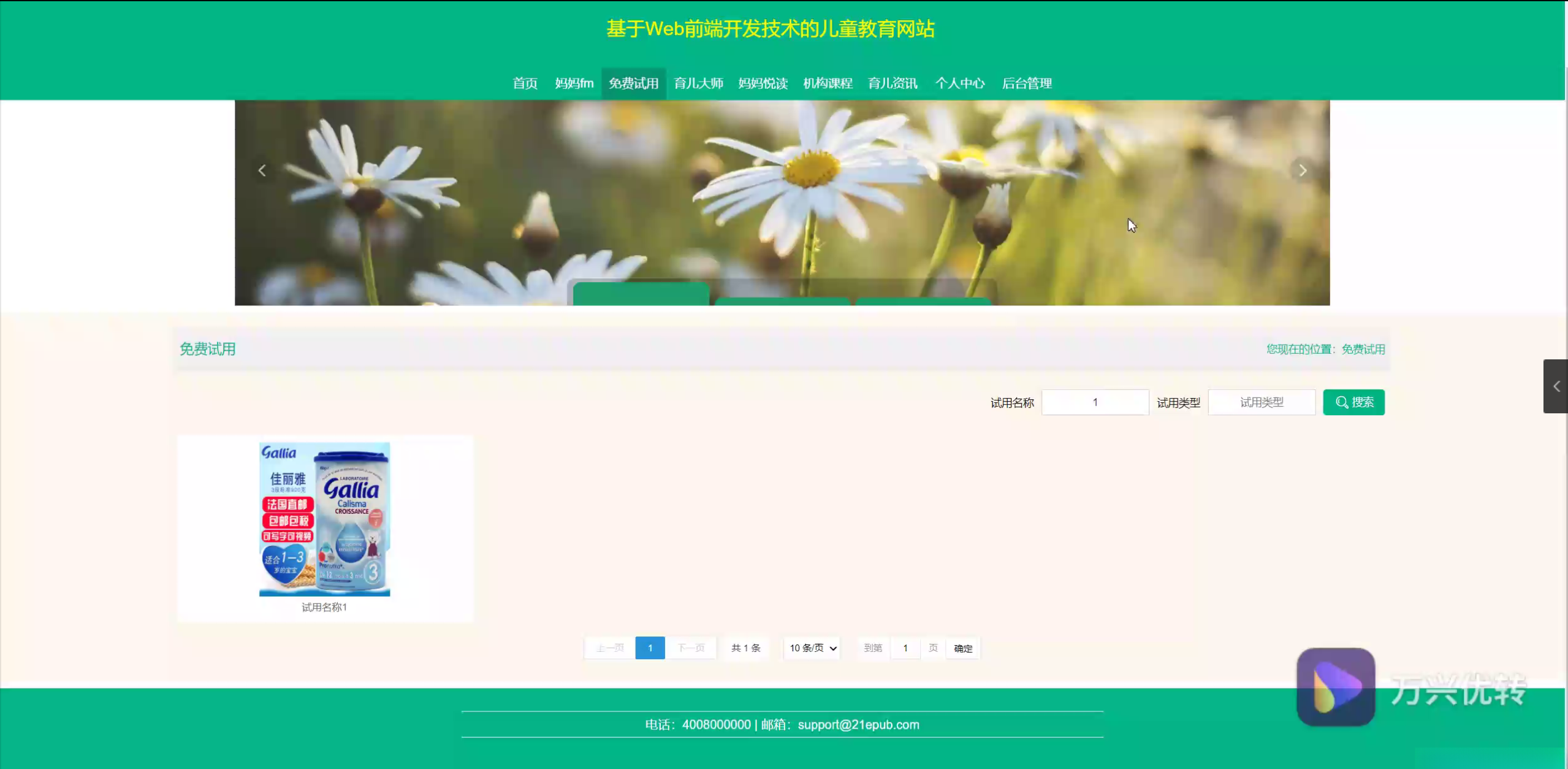Viewport: 1568px width, 769px height.
Task: Open the Gallia milk powder product thumbnail
Action: pyautogui.click(x=324, y=519)
